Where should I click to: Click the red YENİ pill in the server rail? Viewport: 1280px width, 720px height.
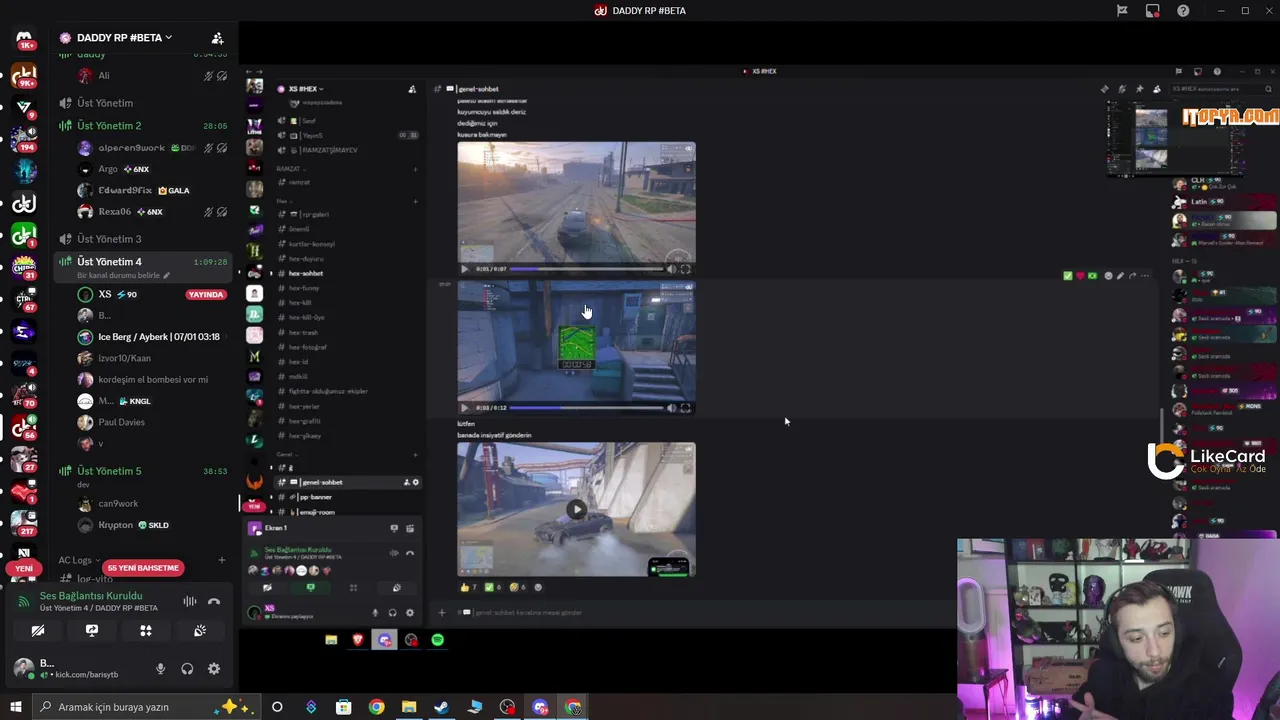tap(24, 568)
